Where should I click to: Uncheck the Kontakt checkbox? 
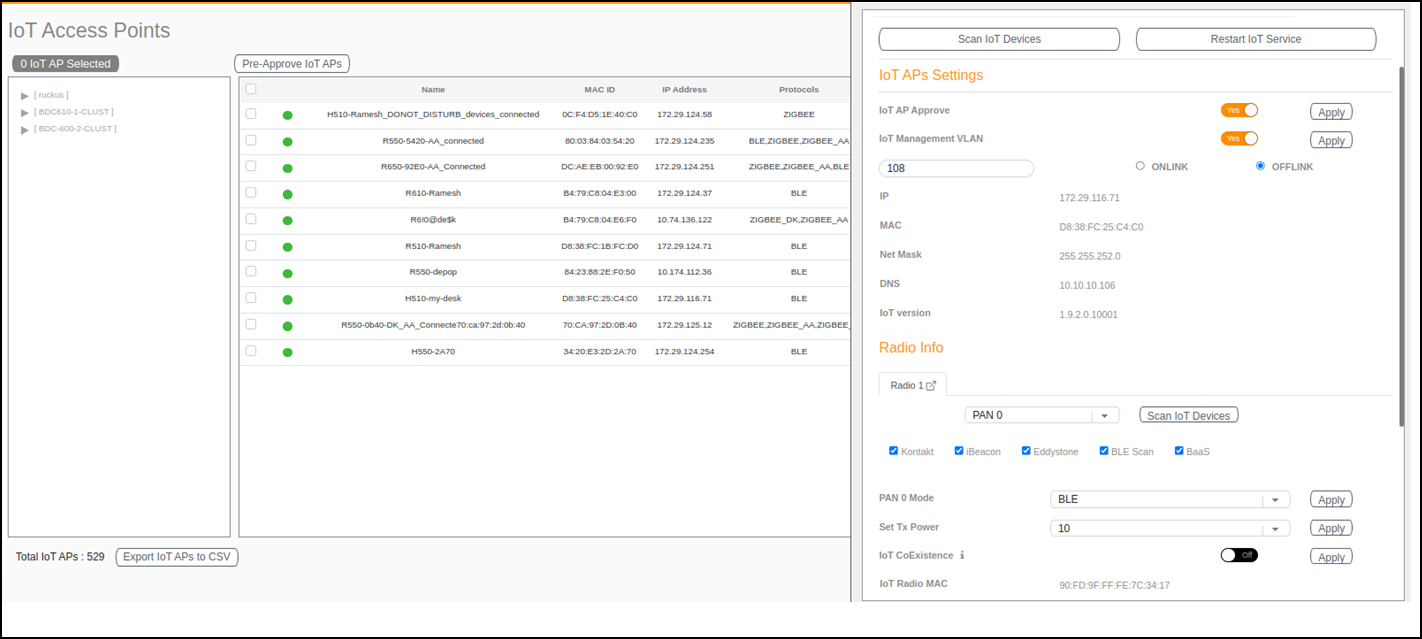(x=894, y=451)
